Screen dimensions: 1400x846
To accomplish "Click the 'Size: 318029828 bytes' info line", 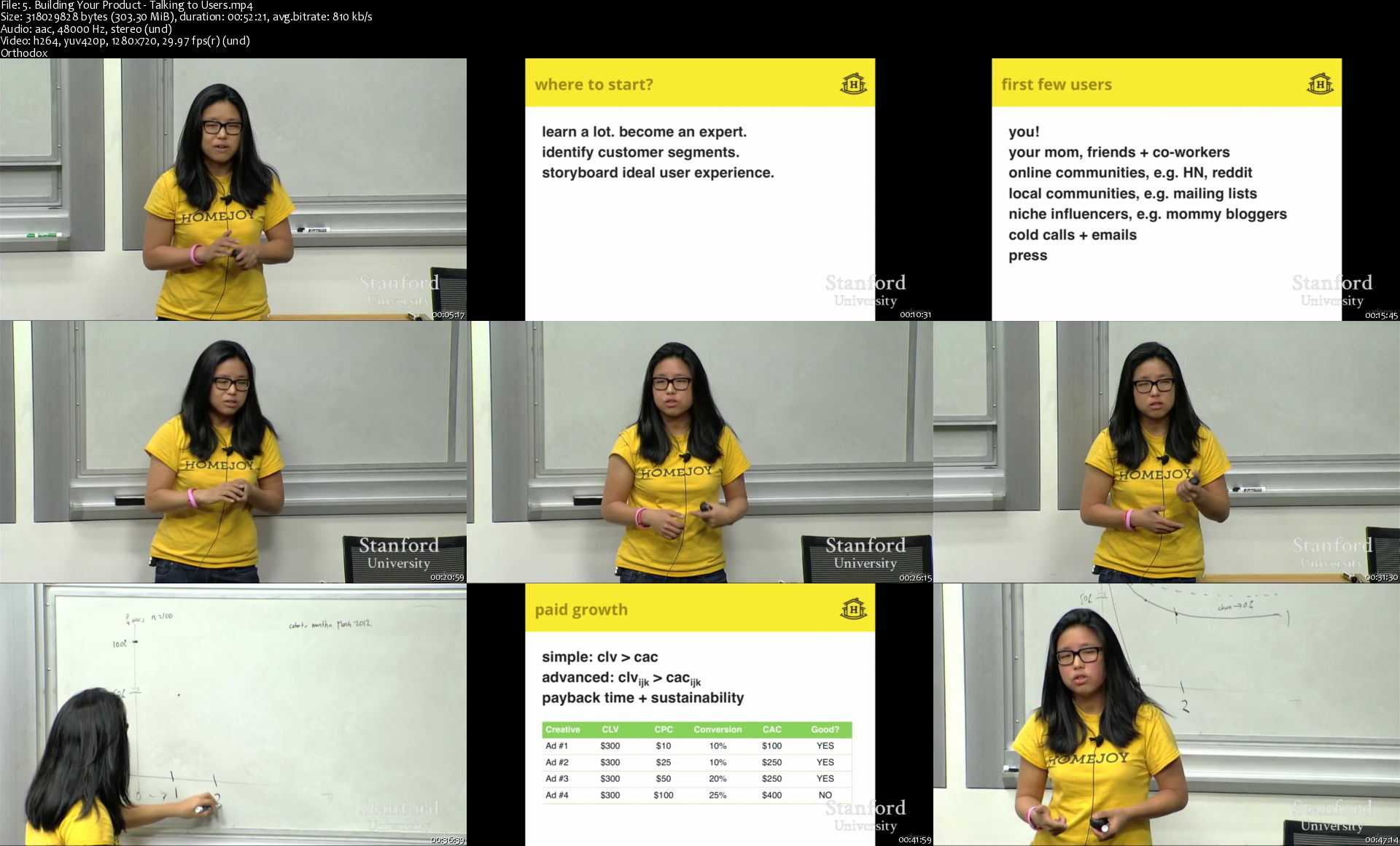I will (186, 17).
